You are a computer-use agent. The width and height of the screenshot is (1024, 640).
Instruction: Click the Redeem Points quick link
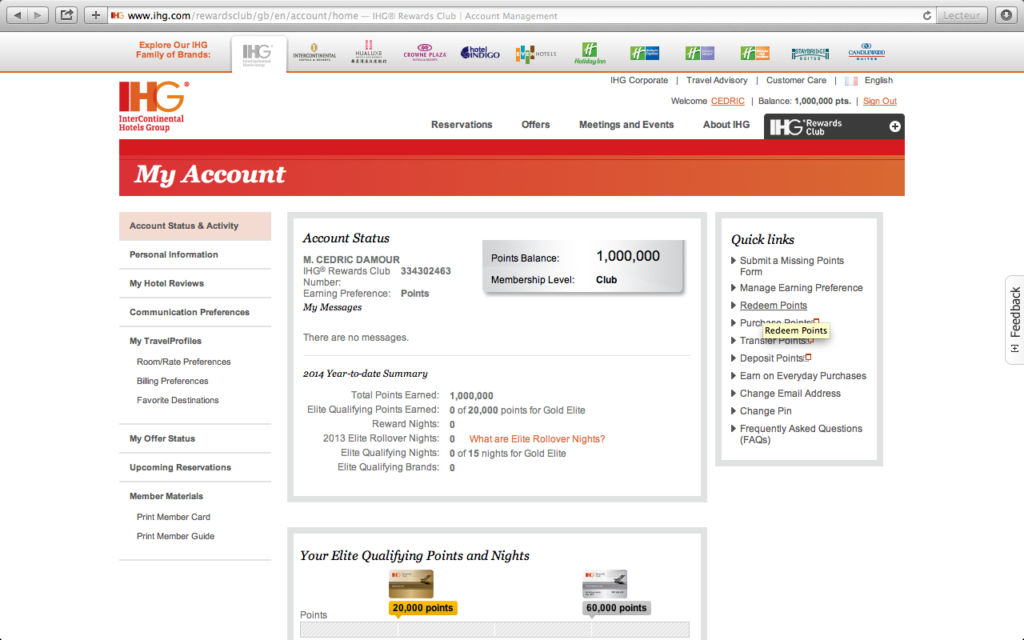(x=773, y=306)
